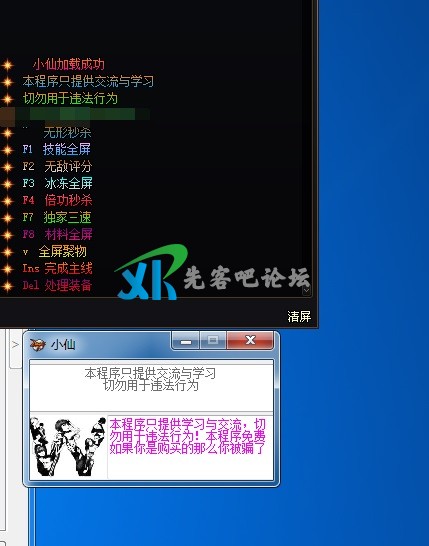The image size is (429, 546).
Task: Click the scroll-down arrow in console panel
Action: point(306,290)
